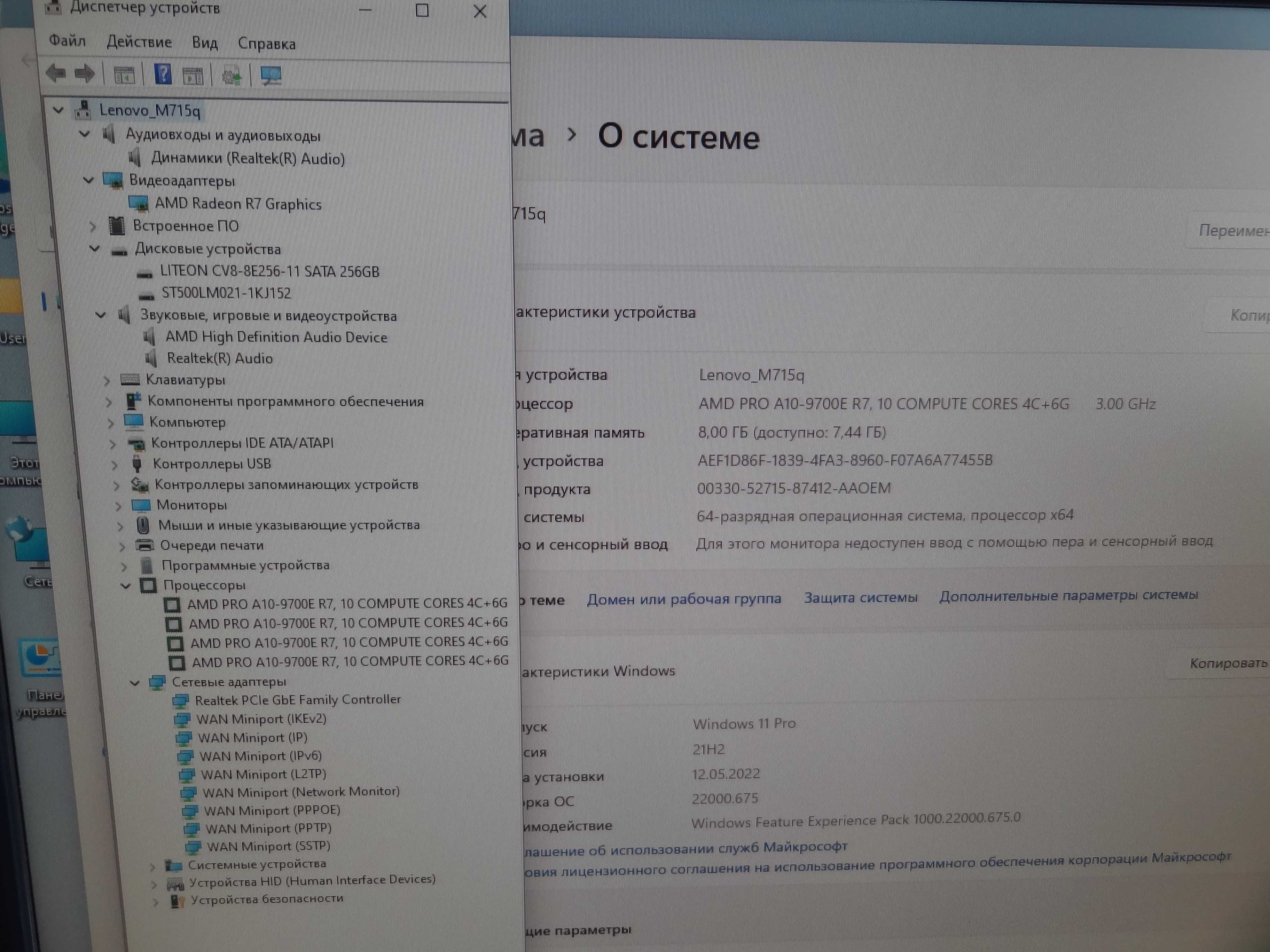Image resolution: width=1270 pixels, height=952 pixels.
Task: Select the first AMD PRO A10-9700E processor entry
Action: [x=347, y=603]
